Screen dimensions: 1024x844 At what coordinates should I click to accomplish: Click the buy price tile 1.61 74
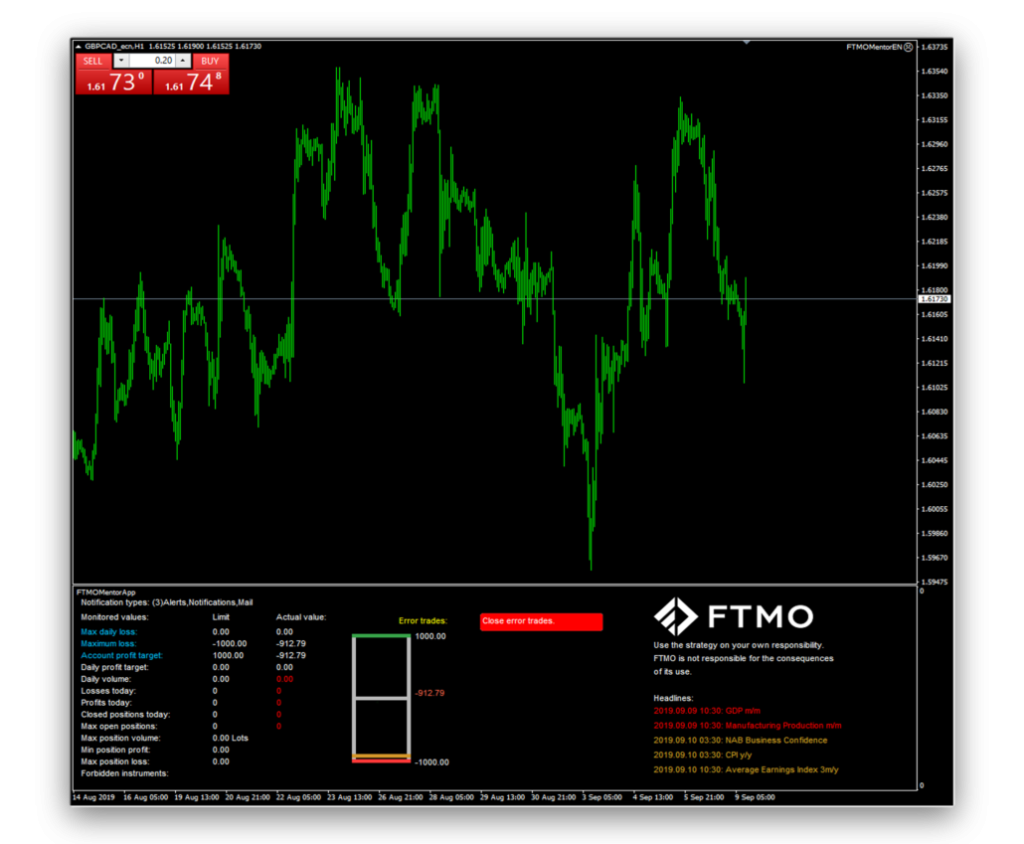pos(191,83)
